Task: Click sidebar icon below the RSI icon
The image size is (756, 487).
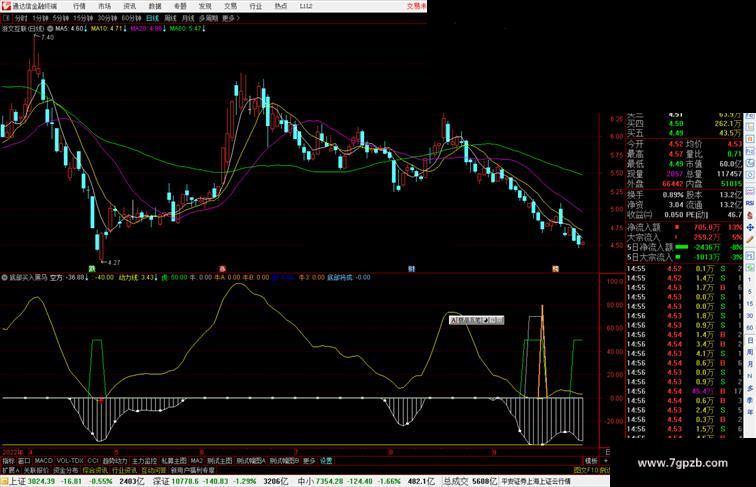Action: (x=750, y=215)
